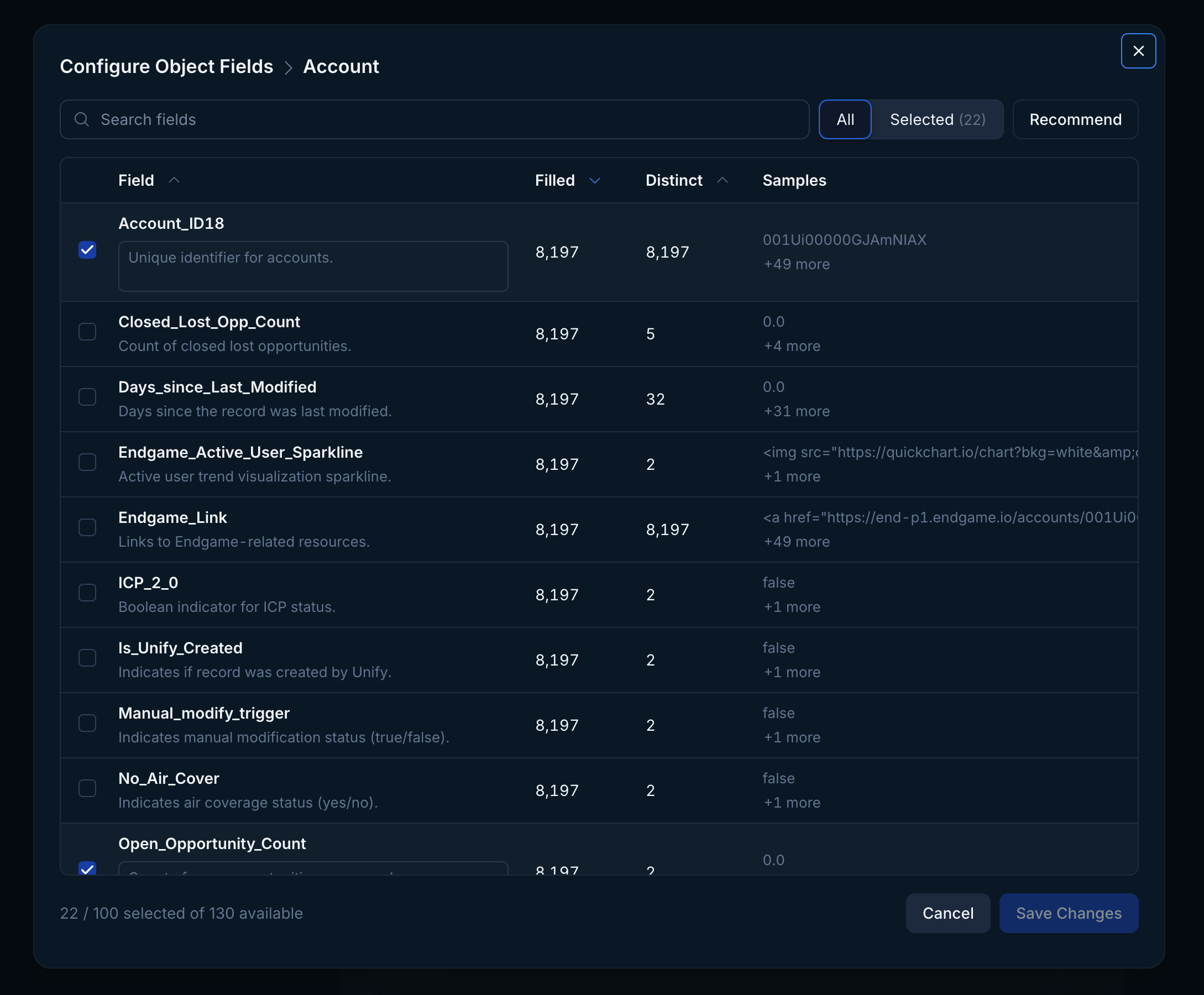Image resolution: width=1204 pixels, height=995 pixels.
Task: Open the search fields magnifying glass icon
Action: pyautogui.click(x=82, y=119)
